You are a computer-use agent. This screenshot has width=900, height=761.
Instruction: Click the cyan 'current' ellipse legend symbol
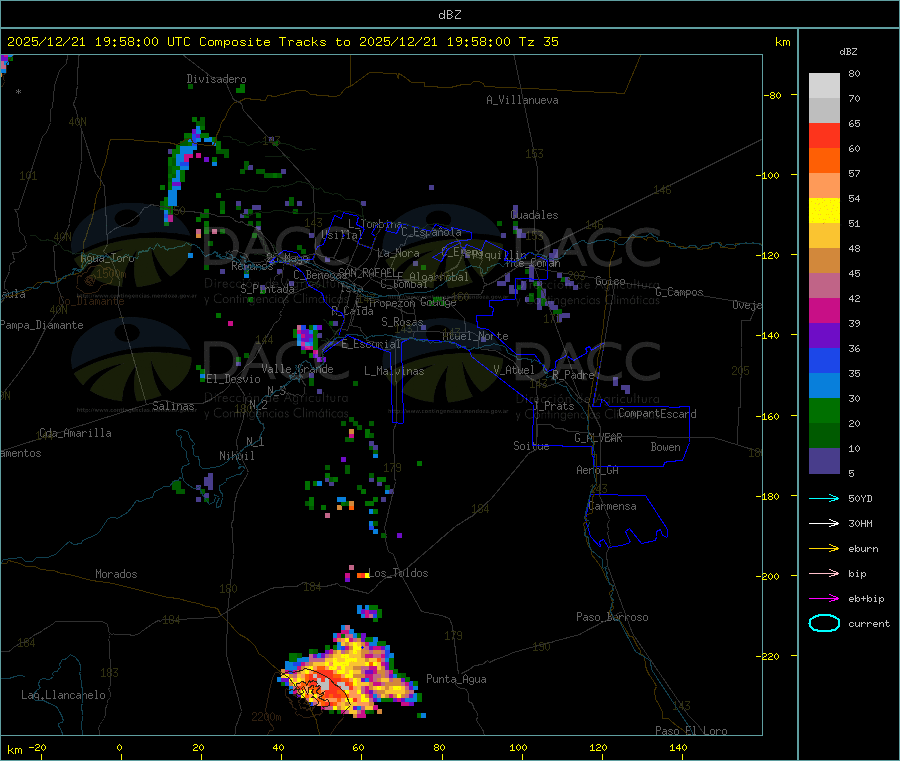(824, 623)
